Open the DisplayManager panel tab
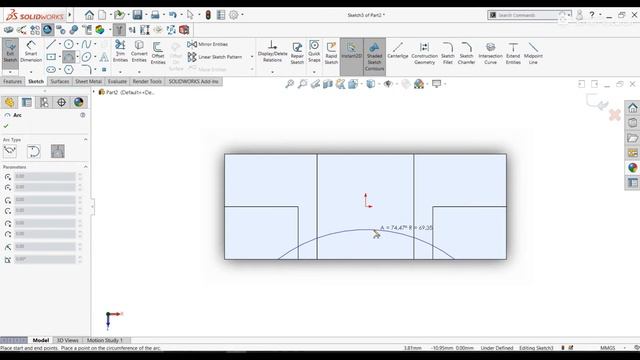The height and width of the screenshot is (360, 640). (x=79, y=102)
